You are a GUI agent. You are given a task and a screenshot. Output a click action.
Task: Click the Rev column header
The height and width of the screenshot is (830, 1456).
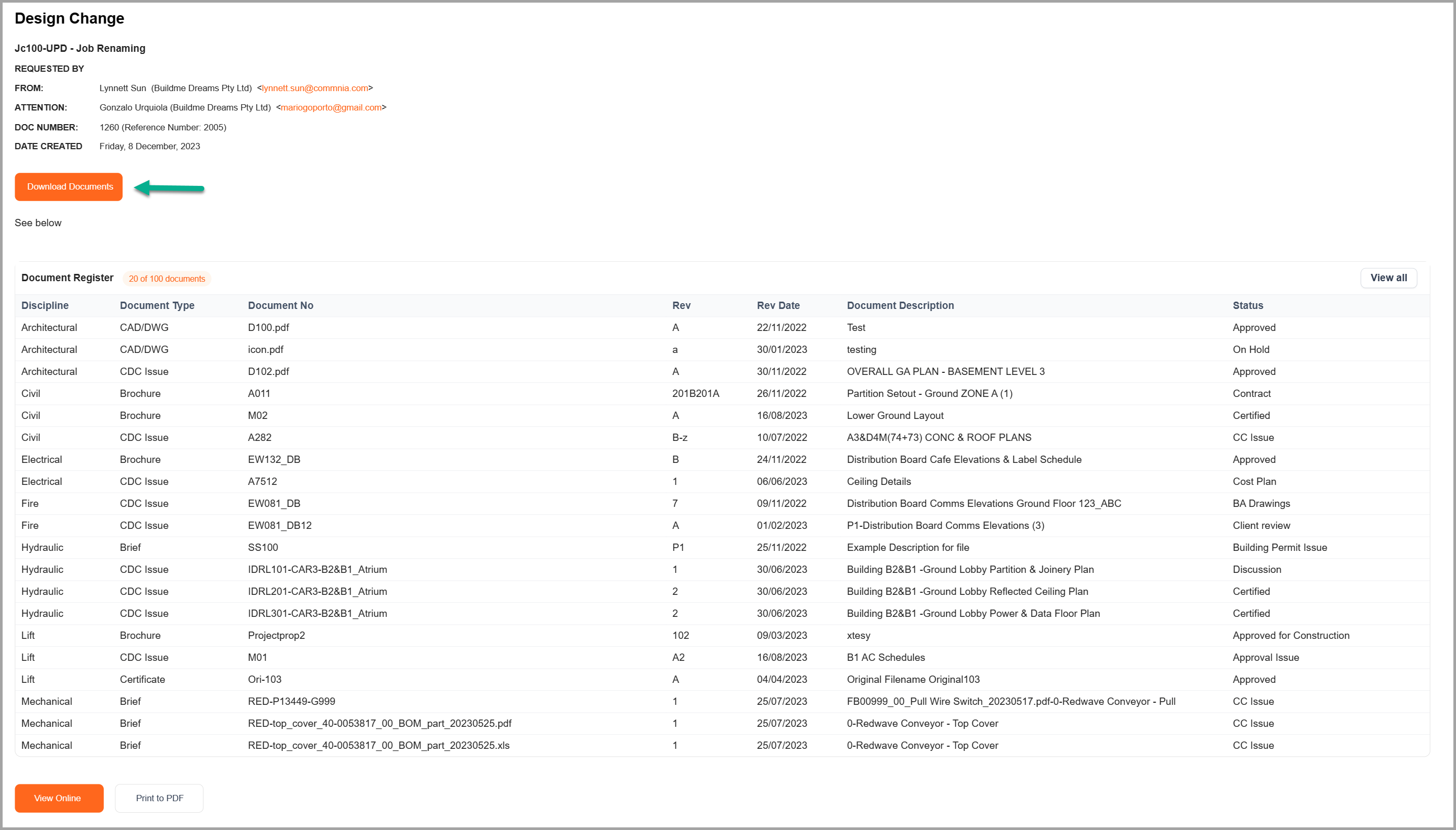coord(681,305)
